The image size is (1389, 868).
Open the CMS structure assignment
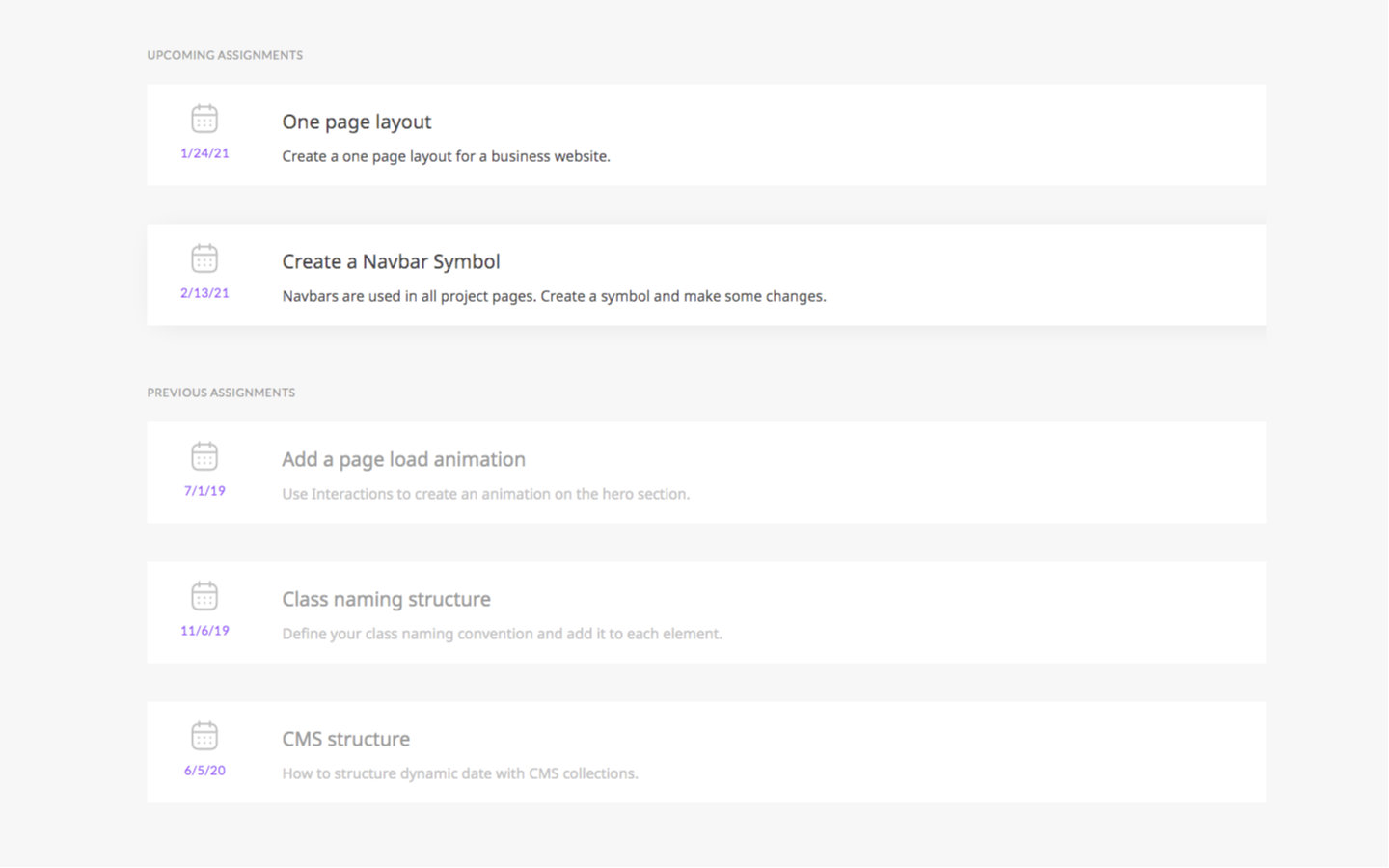(x=345, y=739)
